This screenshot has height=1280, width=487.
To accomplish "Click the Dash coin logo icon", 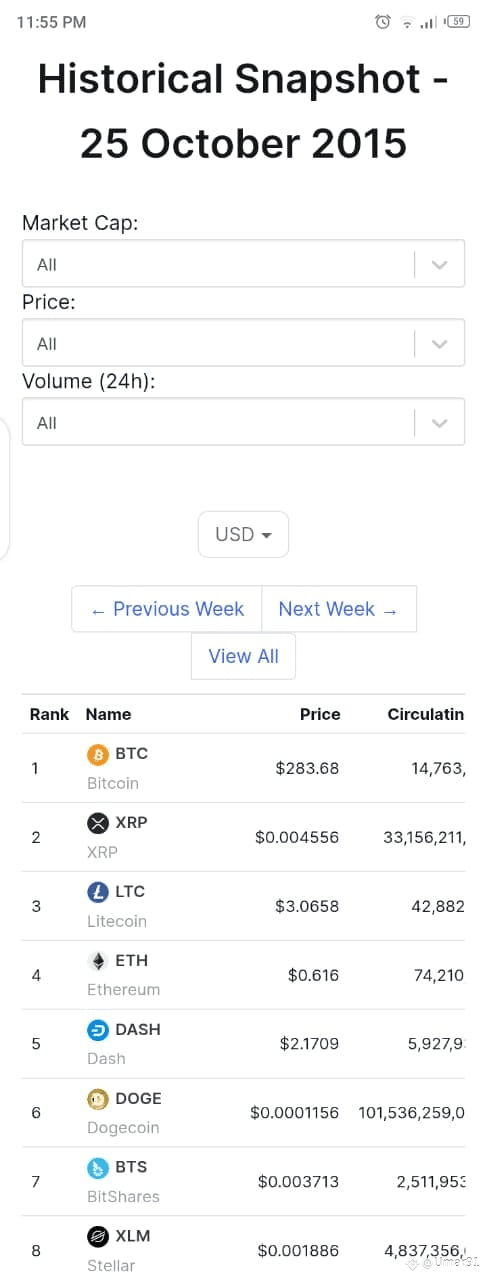I will pos(98,1030).
